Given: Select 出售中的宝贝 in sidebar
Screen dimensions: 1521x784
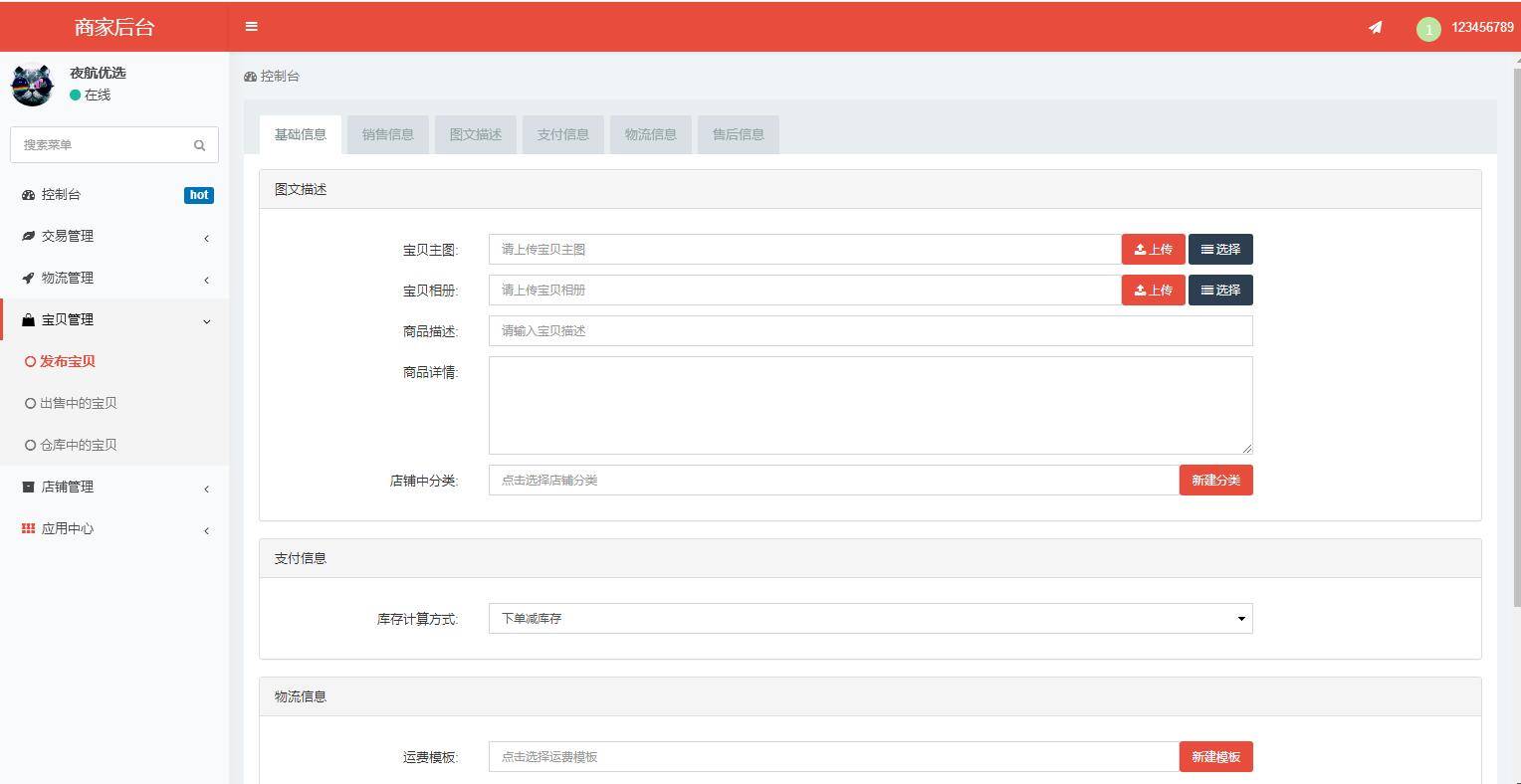Looking at the screenshot, I should [x=78, y=404].
